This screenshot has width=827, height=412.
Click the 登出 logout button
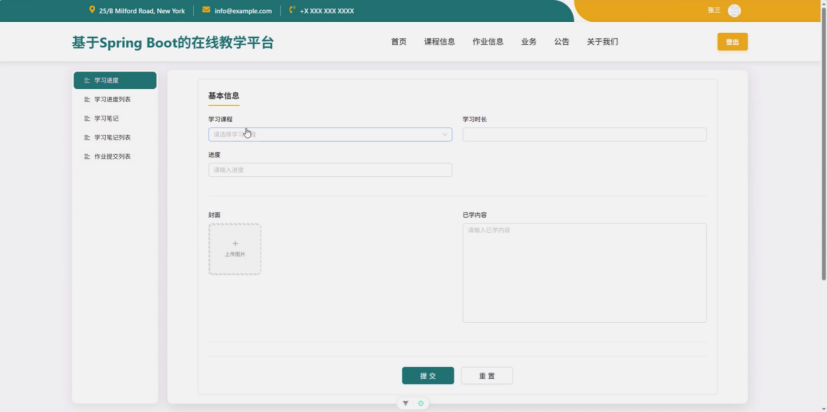pyautogui.click(x=732, y=42)
